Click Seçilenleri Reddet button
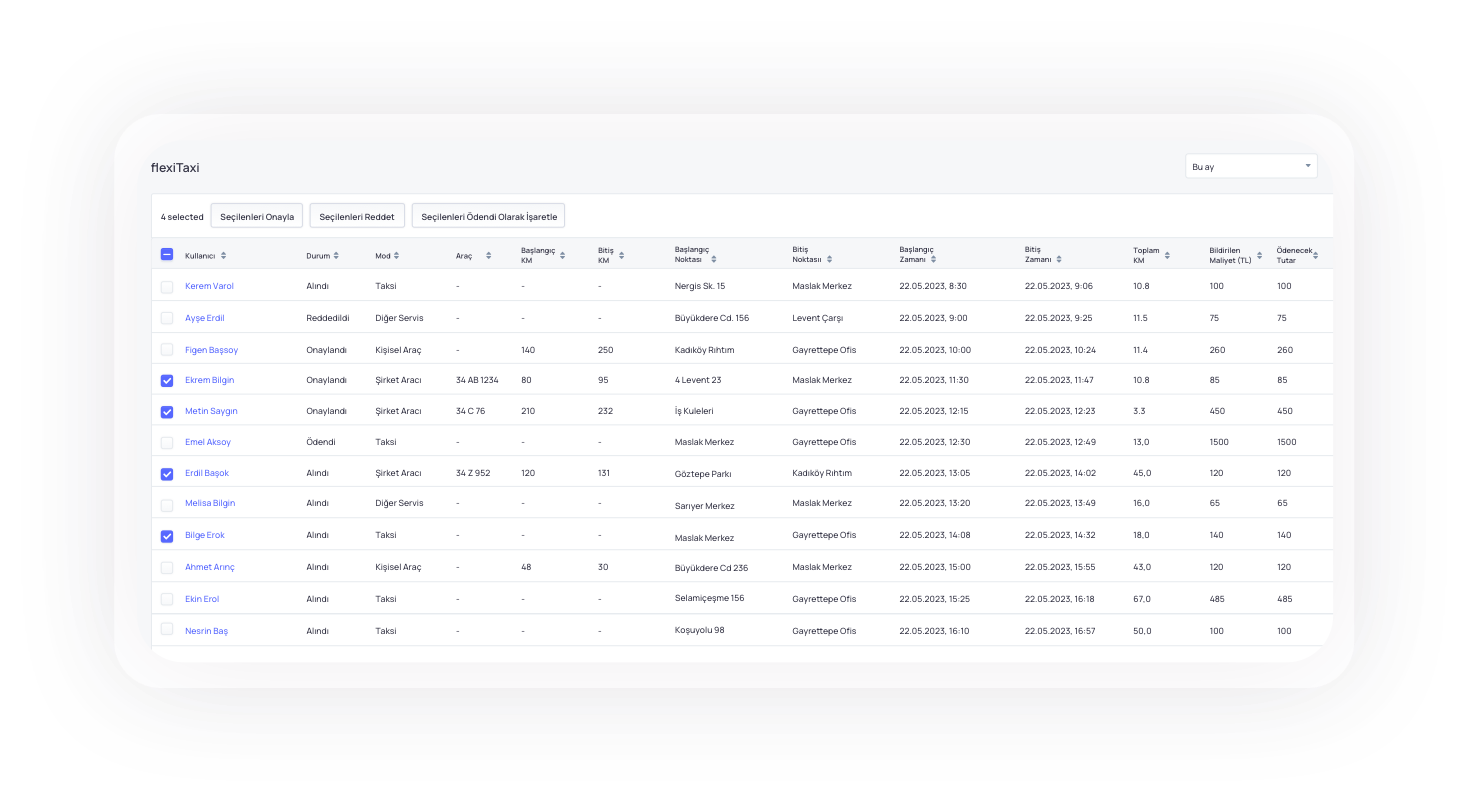The width and height of the screenshot is (1470, 802). pos(357,216)
